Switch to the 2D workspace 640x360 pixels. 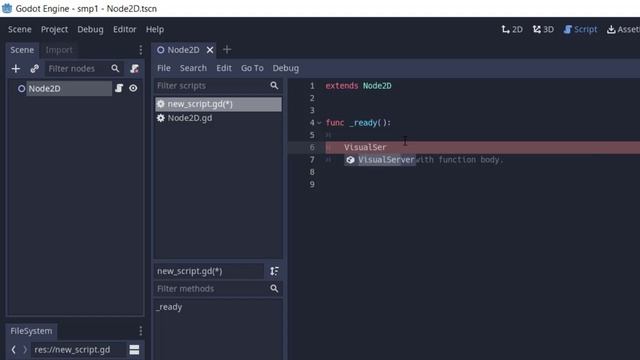512,29
